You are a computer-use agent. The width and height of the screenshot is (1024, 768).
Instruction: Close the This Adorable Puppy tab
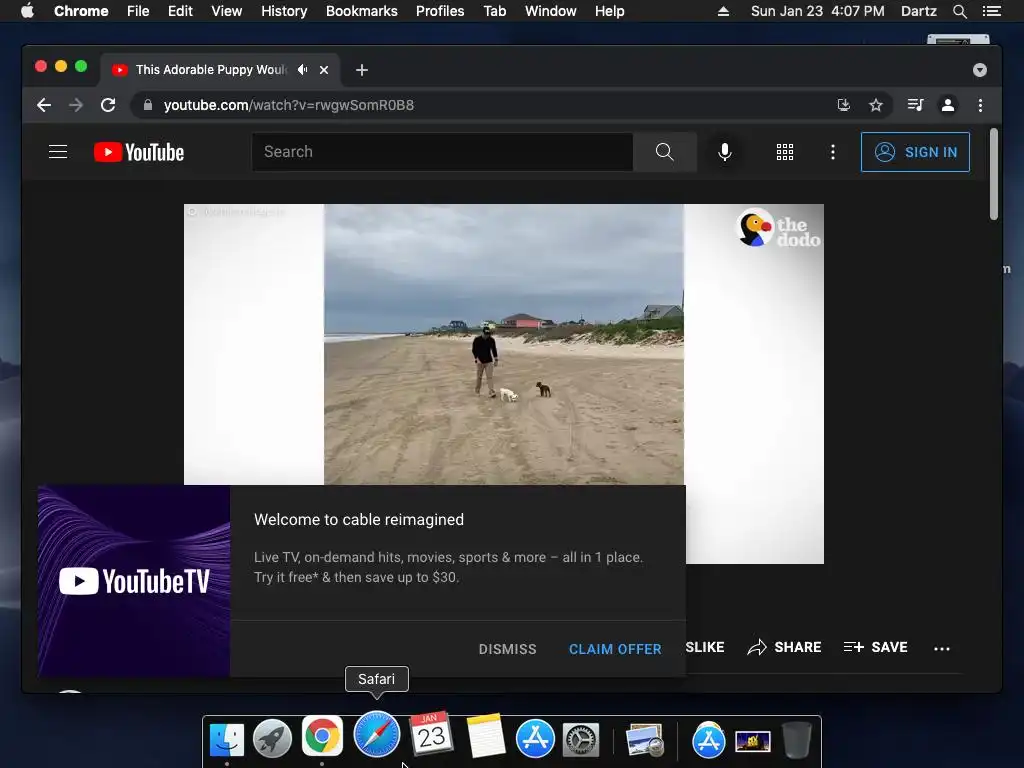pos(324,70)
